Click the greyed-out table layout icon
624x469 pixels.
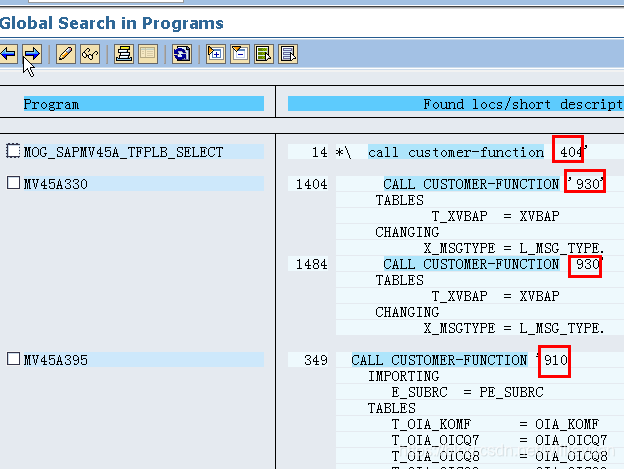click(148, 54)
